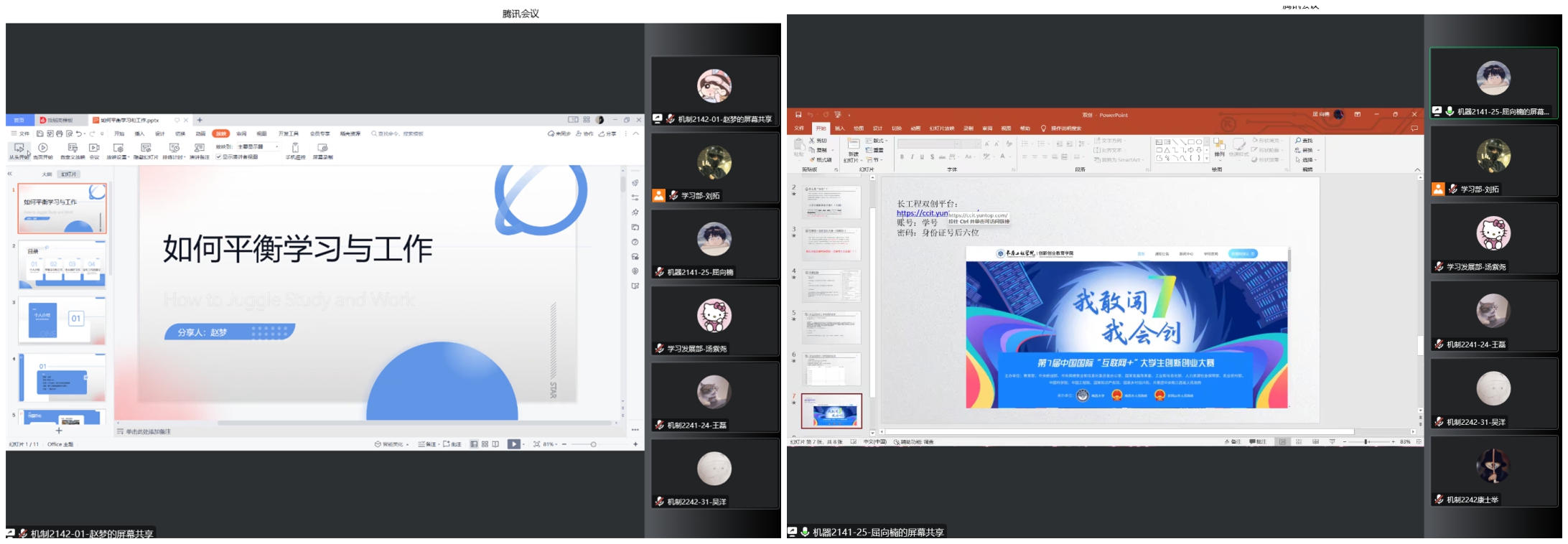This screenshot has width=1568, height=544.
Task: Switch to the 插入 tab in PowerPoint
Action: pos(839,128)
